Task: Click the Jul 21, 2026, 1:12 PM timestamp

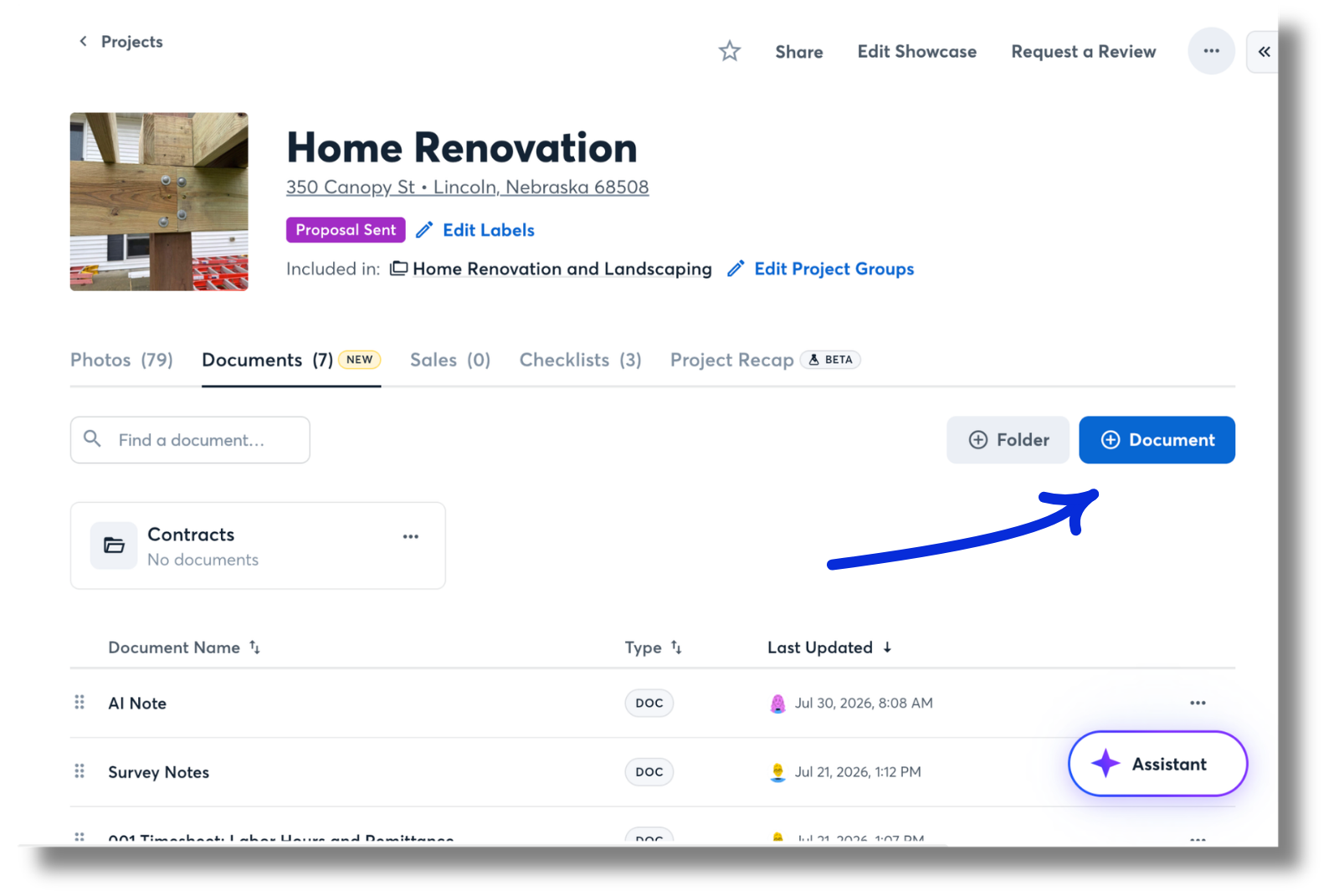Action: point(858,771)
